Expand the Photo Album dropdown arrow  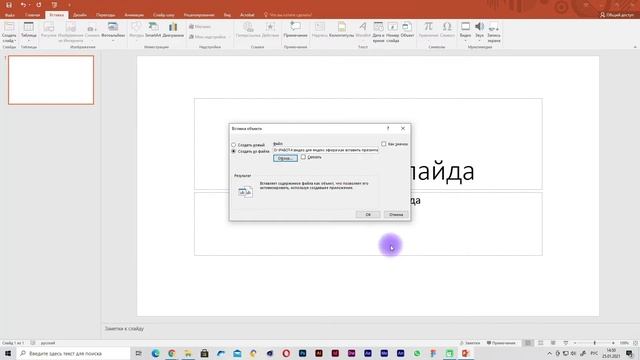[113, 41]
